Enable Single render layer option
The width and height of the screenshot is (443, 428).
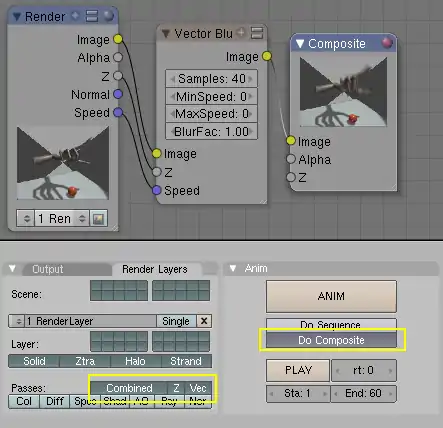coord(176,321)
